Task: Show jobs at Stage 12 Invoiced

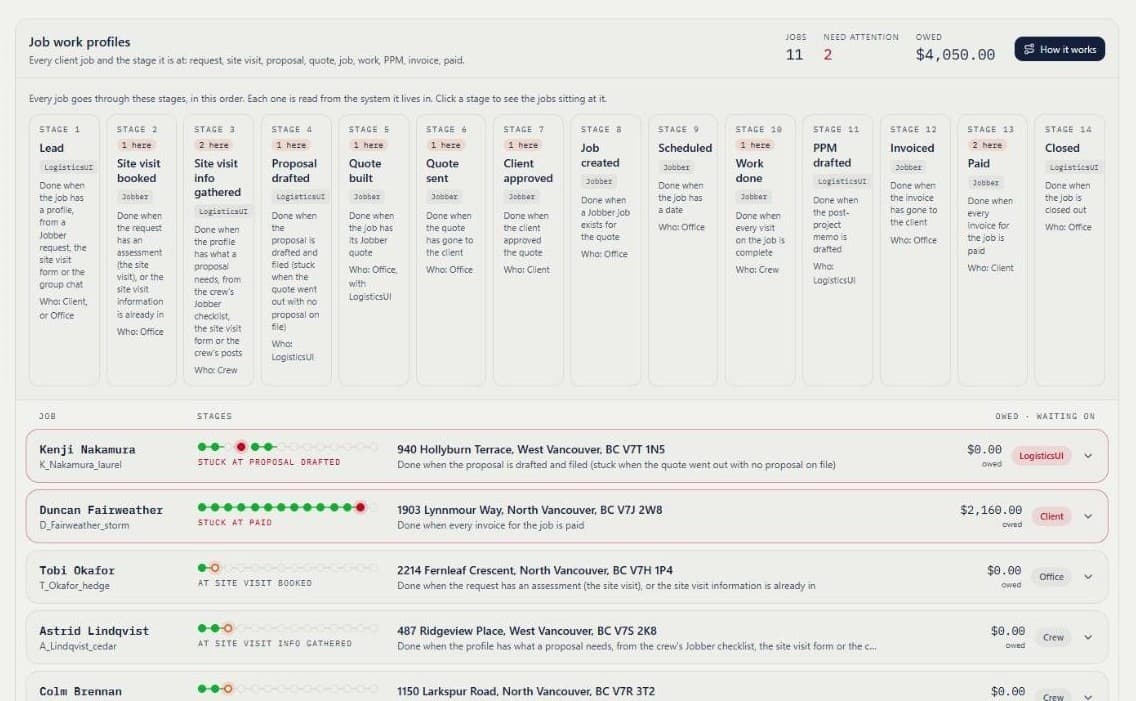Action: (x=915, y=250)
